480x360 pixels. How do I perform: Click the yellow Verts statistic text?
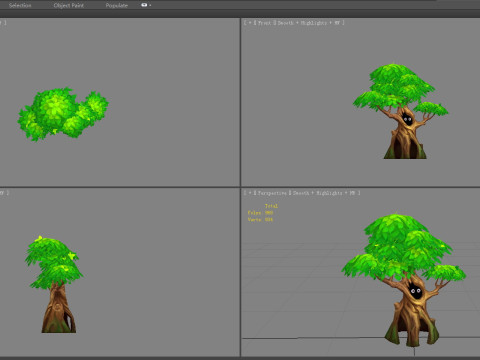pyautogui.click(x=260, y=219)
